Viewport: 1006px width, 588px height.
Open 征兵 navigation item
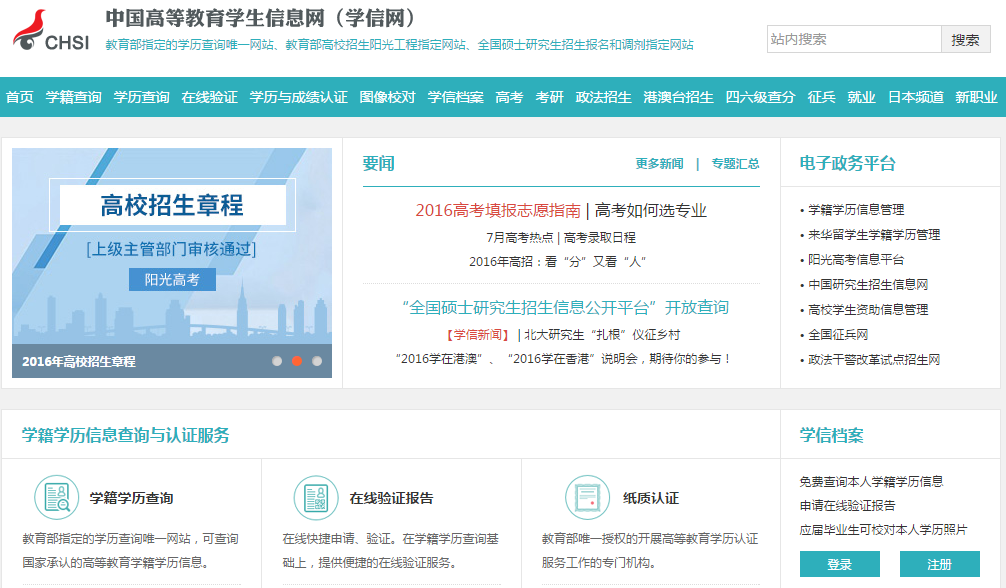[822, 97]
